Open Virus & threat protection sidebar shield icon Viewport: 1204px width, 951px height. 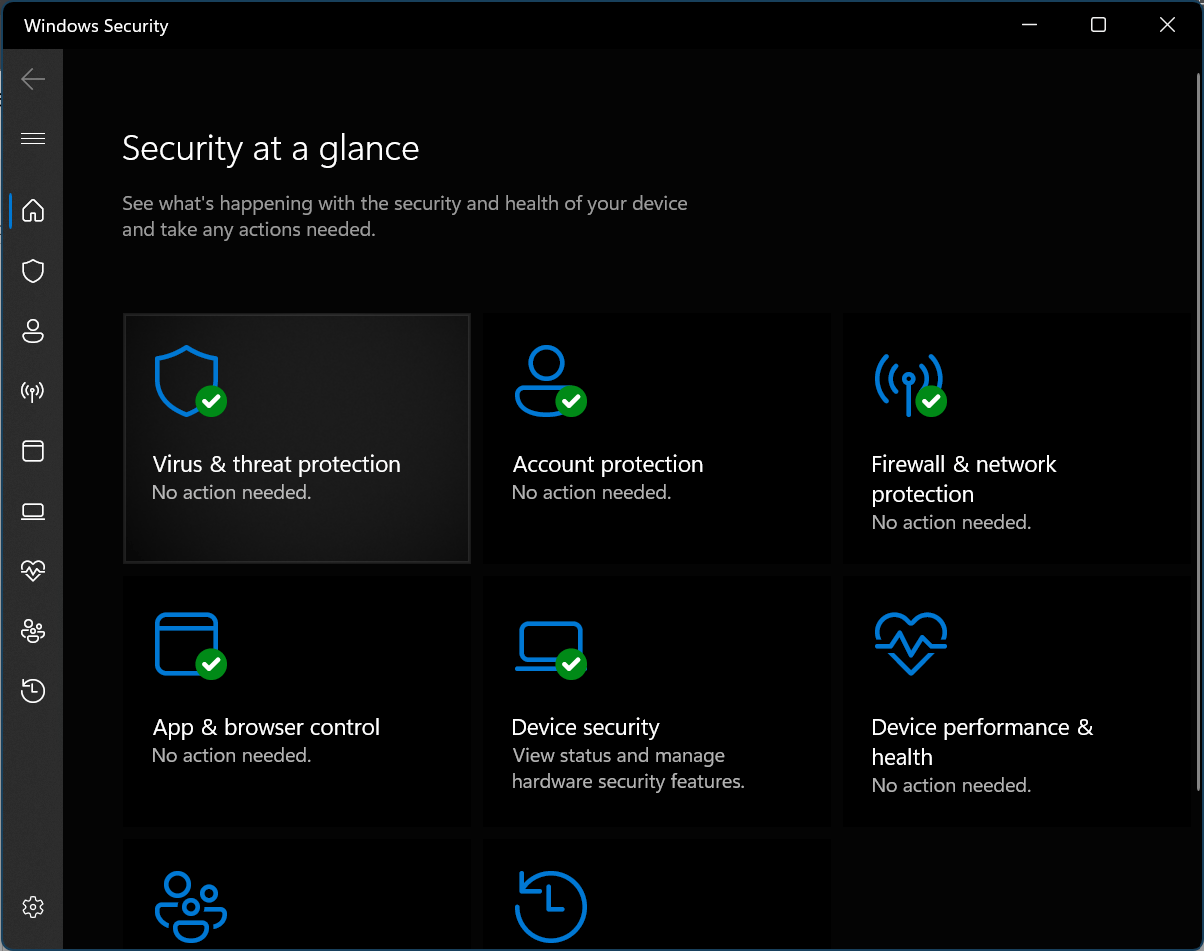tap(33, 271)
